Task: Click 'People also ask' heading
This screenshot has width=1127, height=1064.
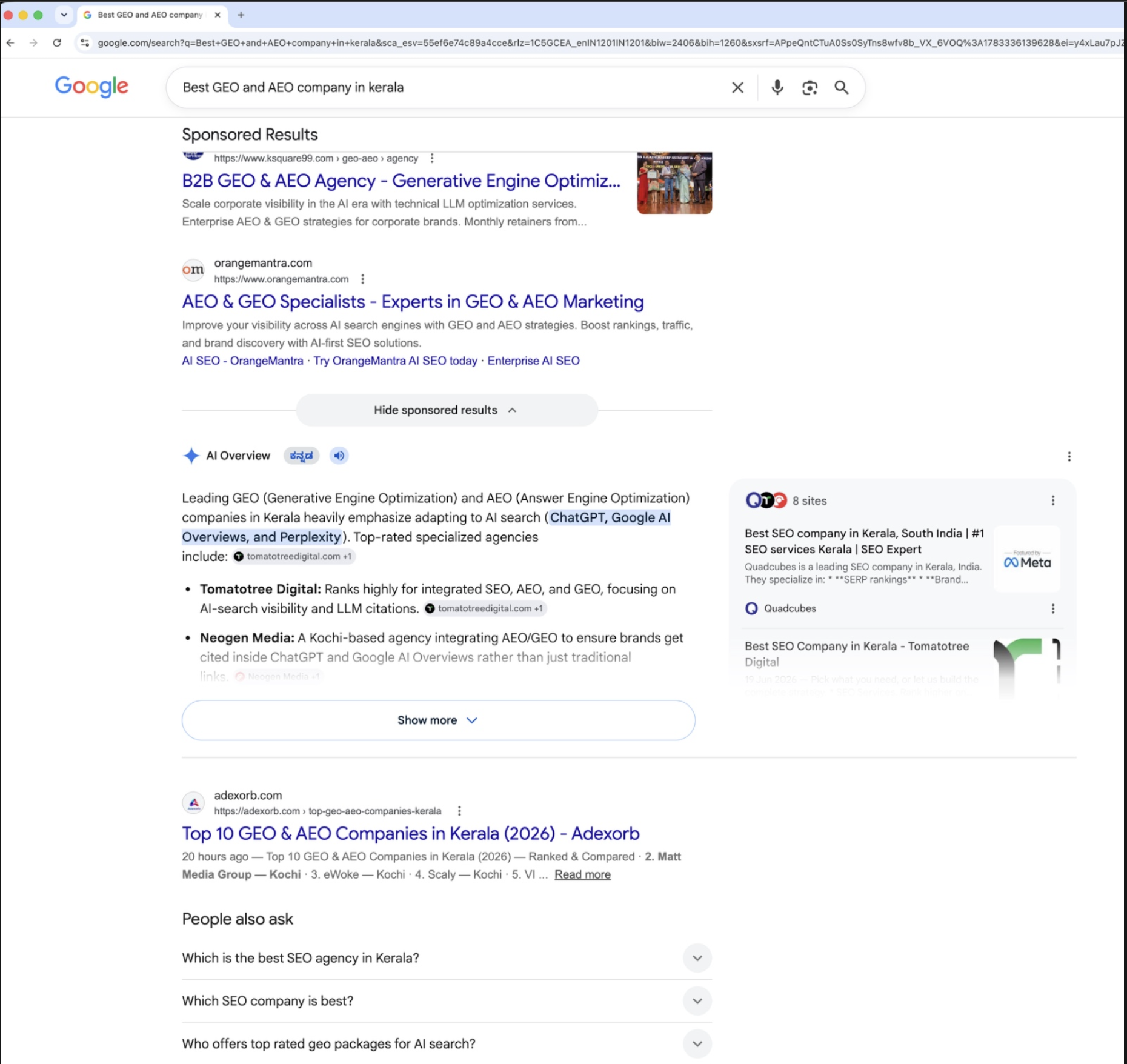Action: click(238, 919)
